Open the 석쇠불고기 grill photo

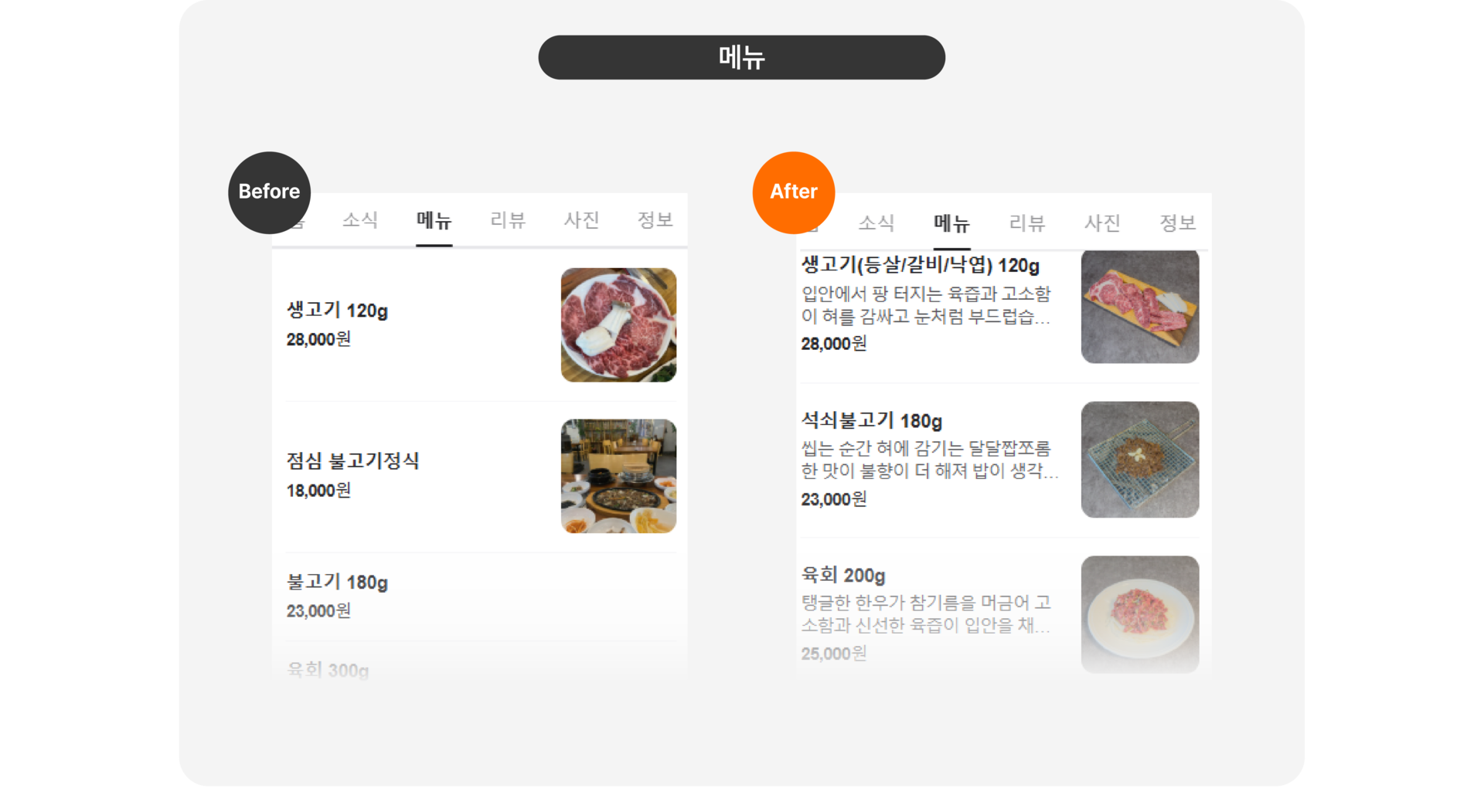1140,460
